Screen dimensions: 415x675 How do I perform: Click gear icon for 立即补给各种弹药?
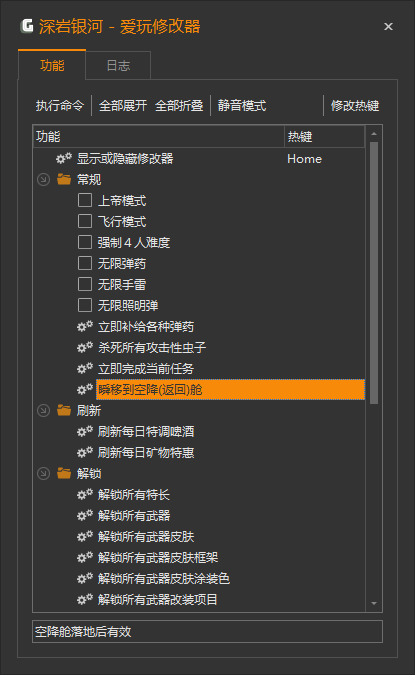coord(85,326)
